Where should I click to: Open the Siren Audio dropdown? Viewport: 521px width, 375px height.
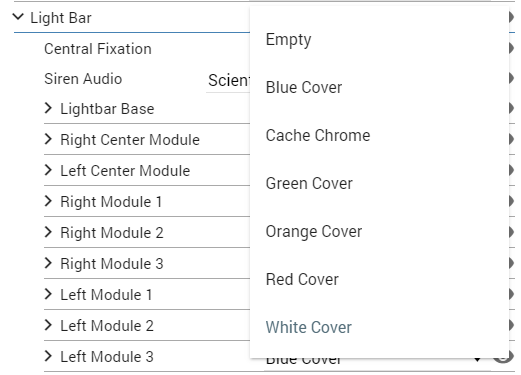228,80
